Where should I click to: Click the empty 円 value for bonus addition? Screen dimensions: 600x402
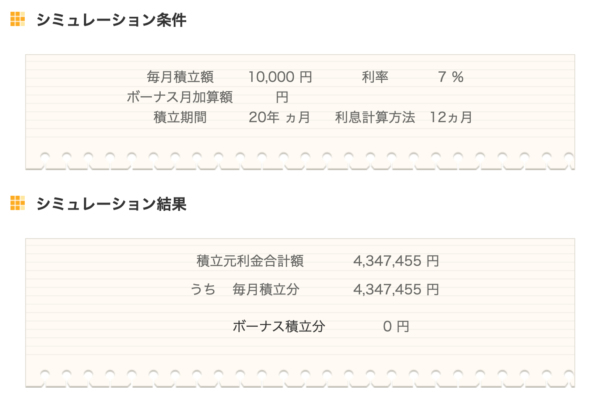pos(282,97)
